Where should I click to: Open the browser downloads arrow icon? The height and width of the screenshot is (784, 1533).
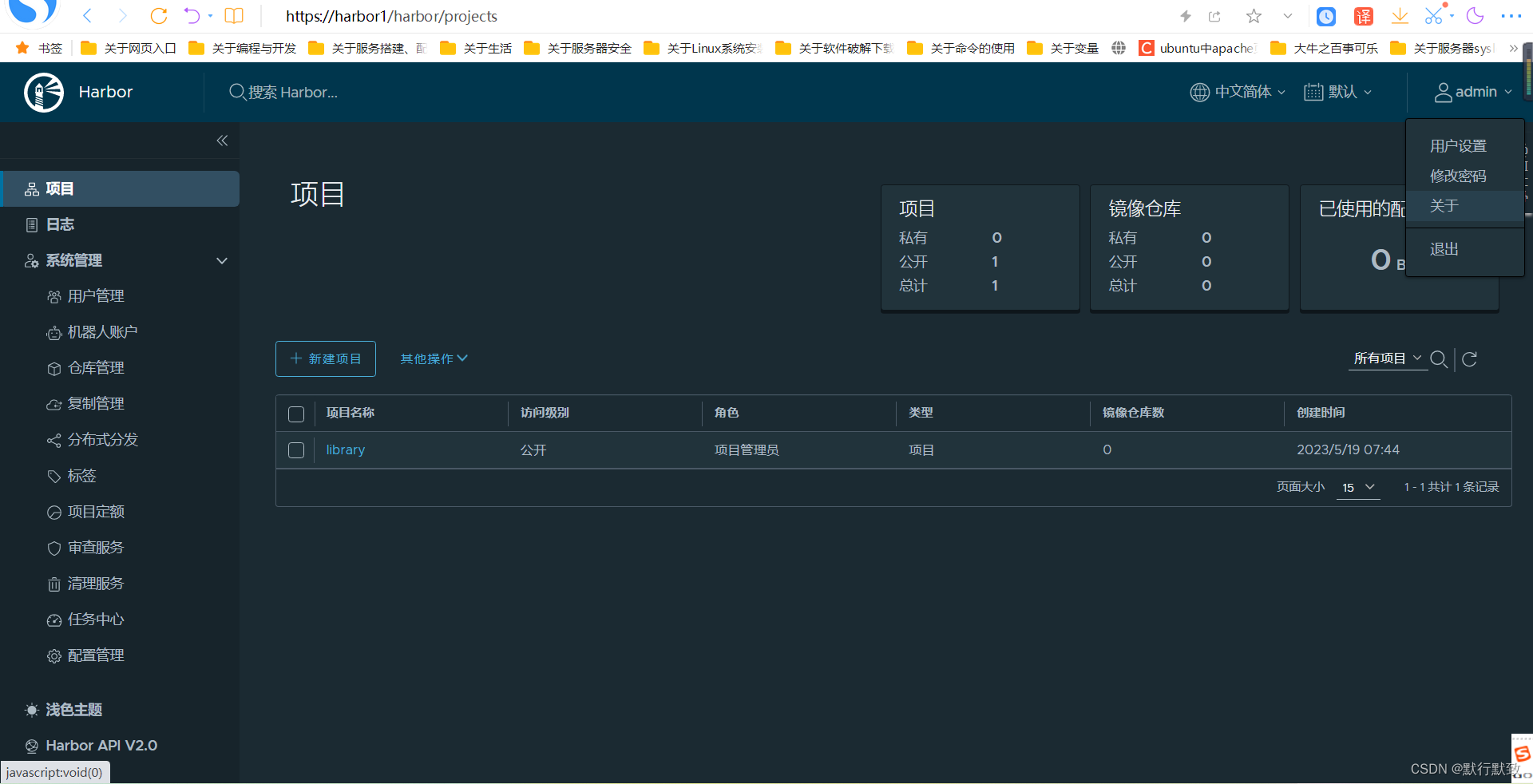pyautogui.click(x=1400, y=16)
